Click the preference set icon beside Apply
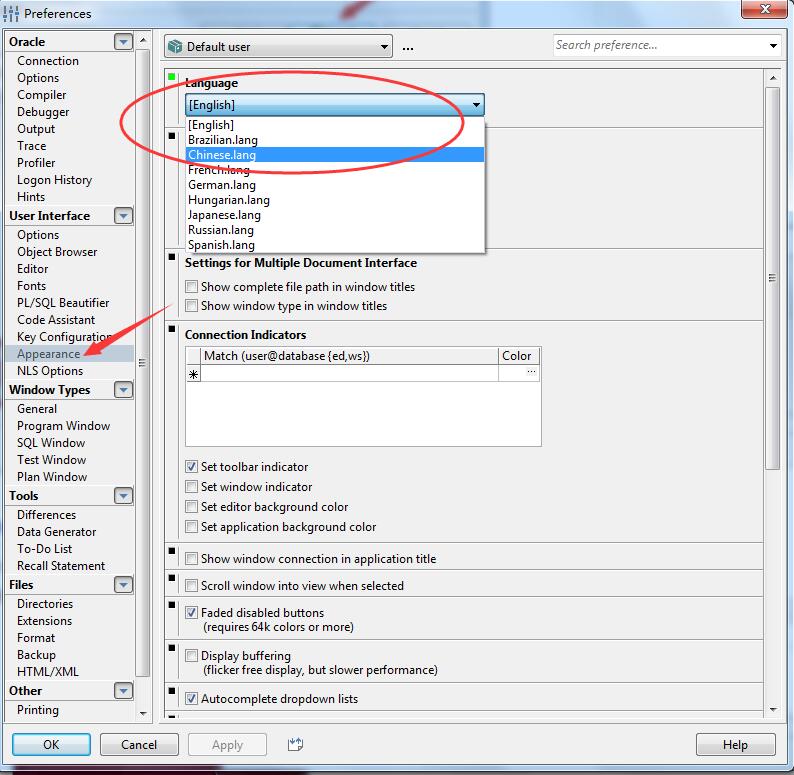 [x=294, y=744]
